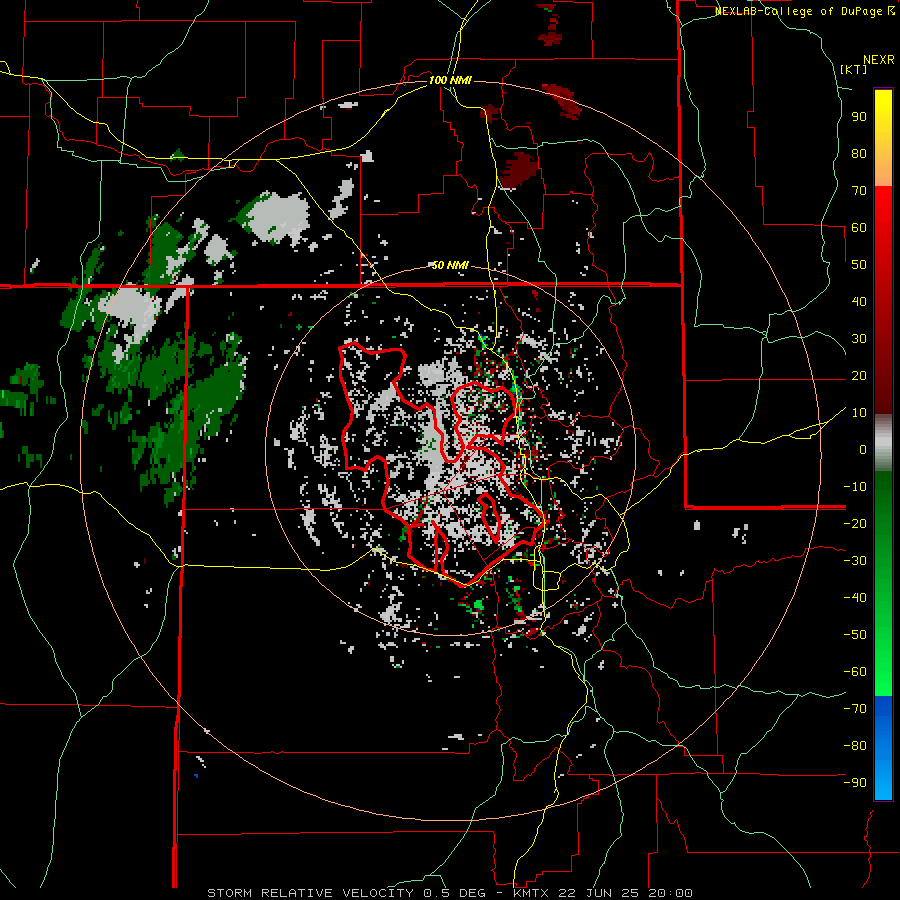The width and height of the screenshot is (900, 900).
Task: Select the -50 scale label
Action: [855, 635]
